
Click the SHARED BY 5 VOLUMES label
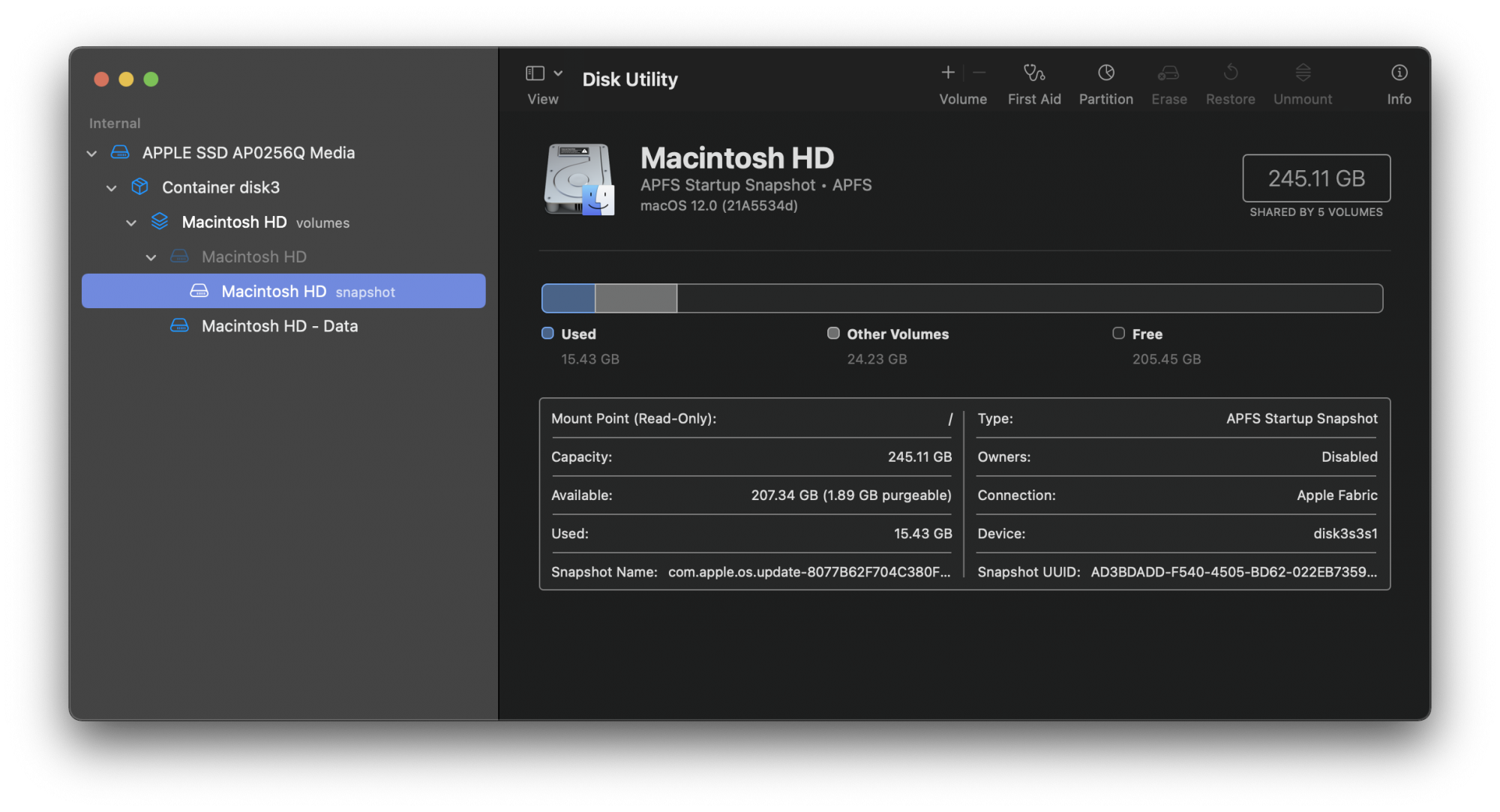coord(1316,212)
